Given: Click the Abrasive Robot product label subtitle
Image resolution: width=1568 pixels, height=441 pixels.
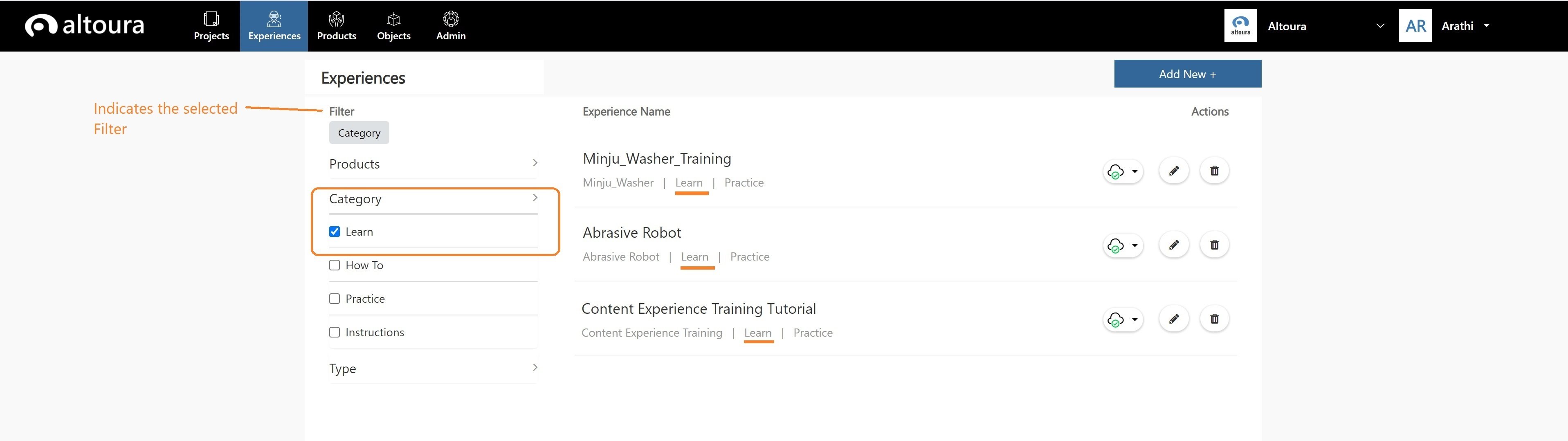Looking at the screenshot, I should (621, 257).
